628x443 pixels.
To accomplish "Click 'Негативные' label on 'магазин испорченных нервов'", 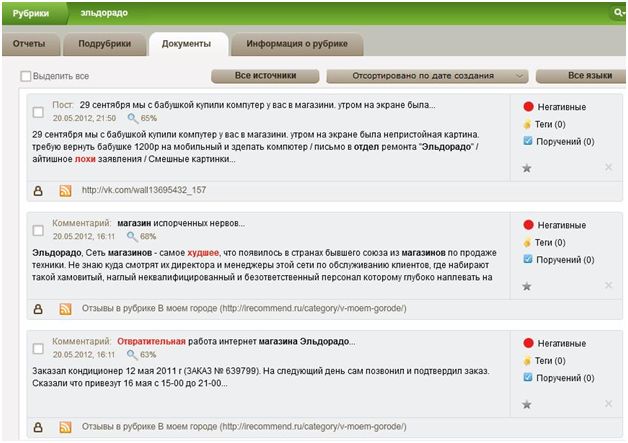I will [562, 225].
